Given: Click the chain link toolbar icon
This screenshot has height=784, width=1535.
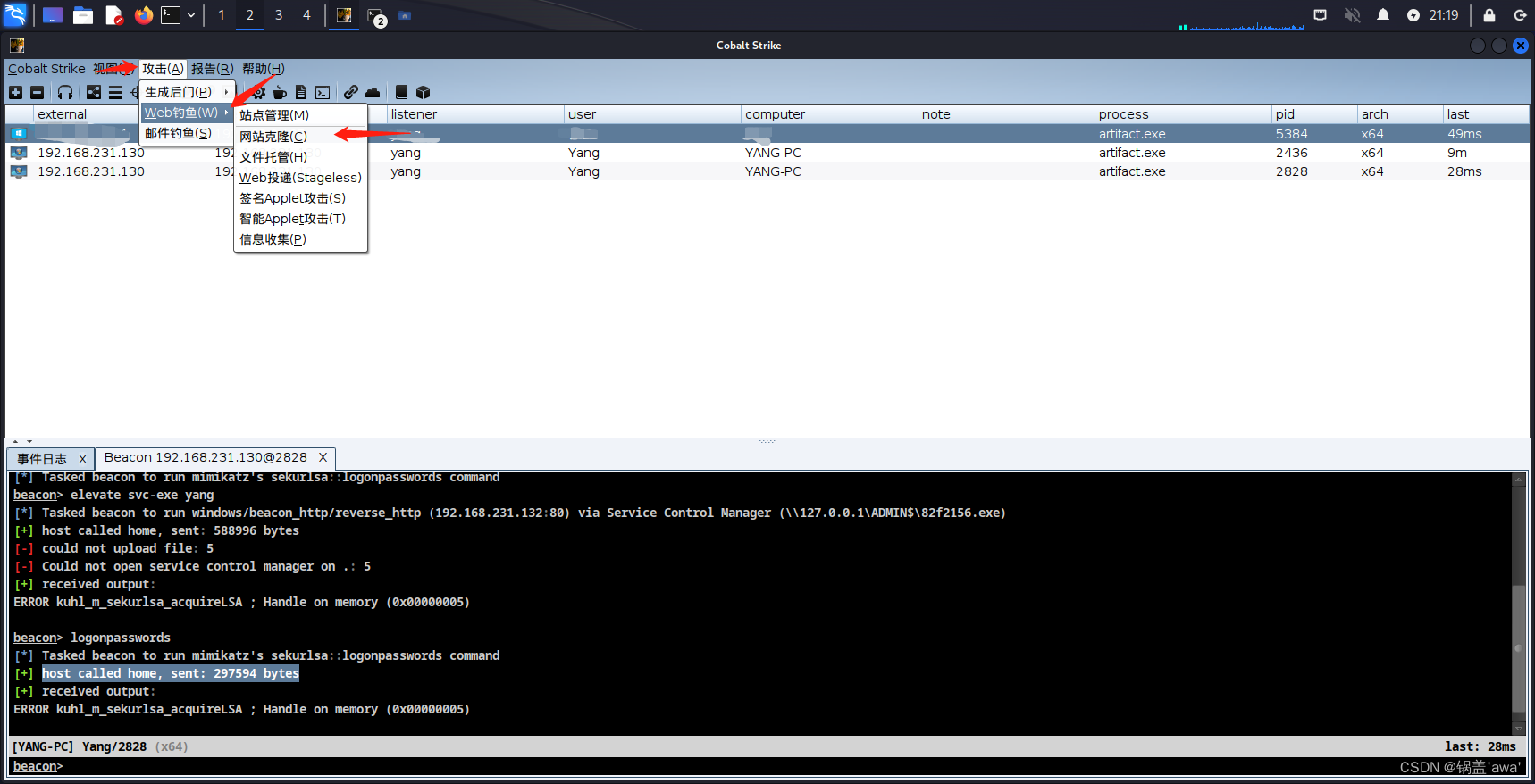Looking at the screenshot, I should 351,92.
